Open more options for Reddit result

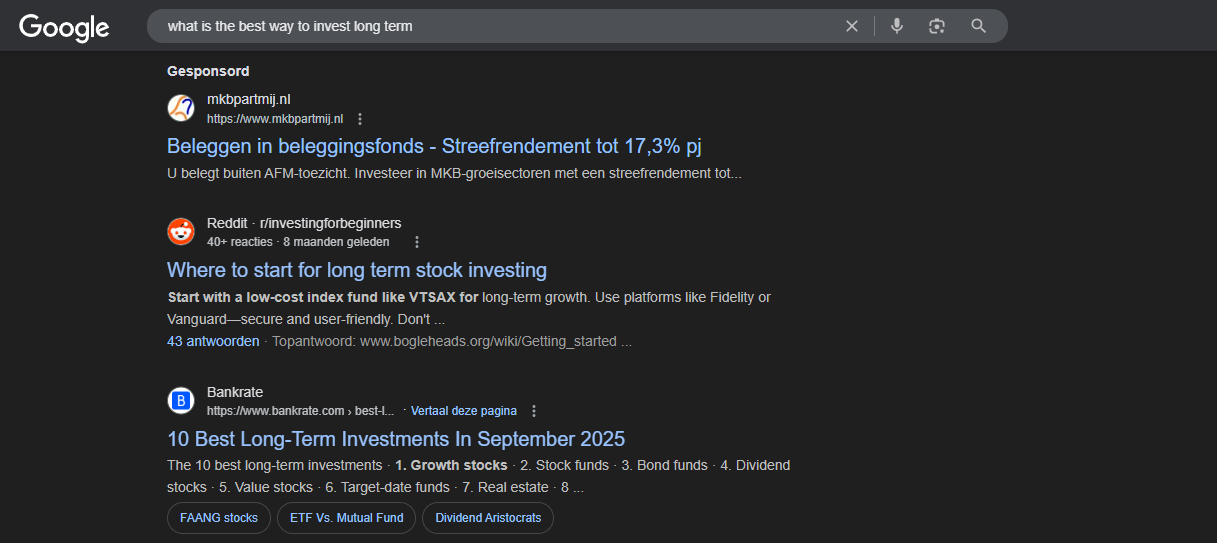point(417,242)
